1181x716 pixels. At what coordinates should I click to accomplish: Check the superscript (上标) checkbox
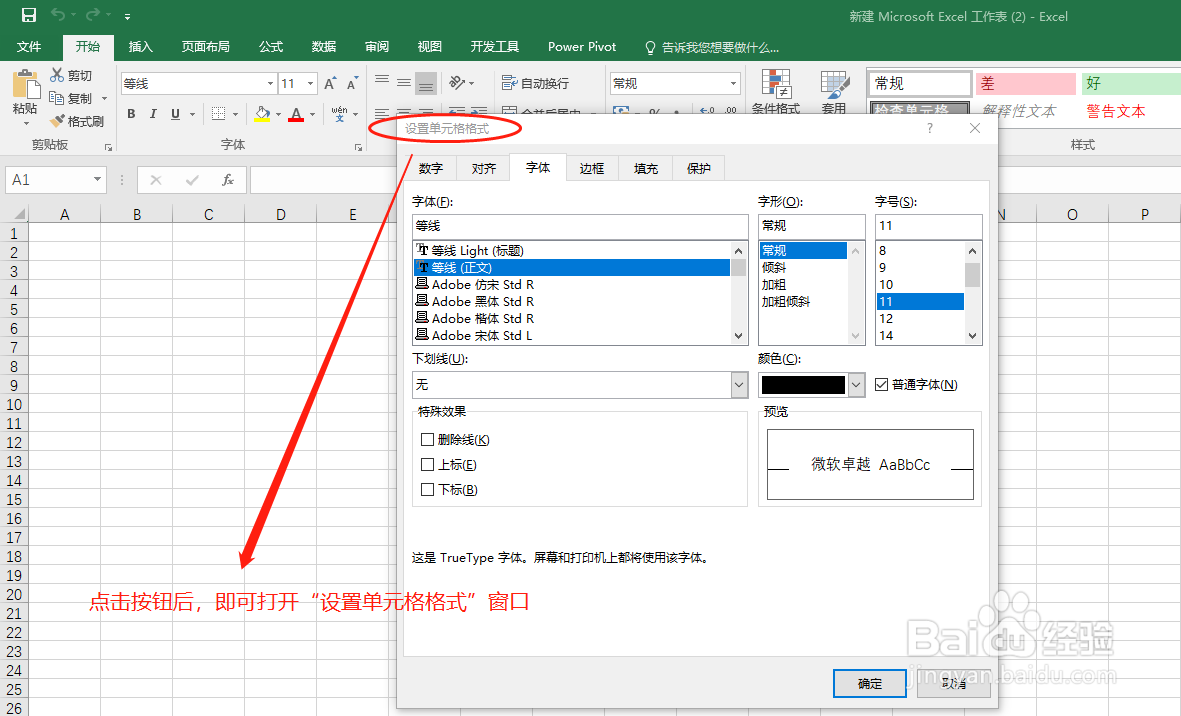[x=427, y=465]
